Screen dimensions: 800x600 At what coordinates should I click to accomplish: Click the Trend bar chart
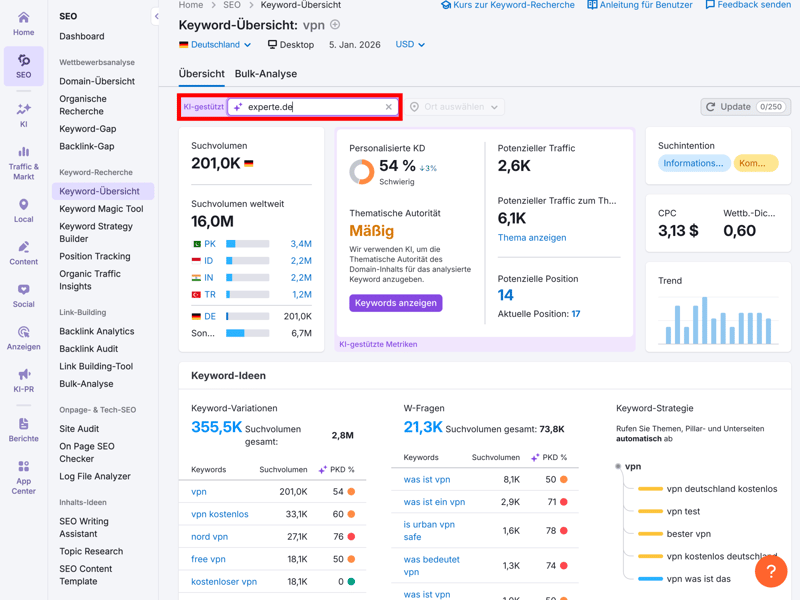(717, 320)
